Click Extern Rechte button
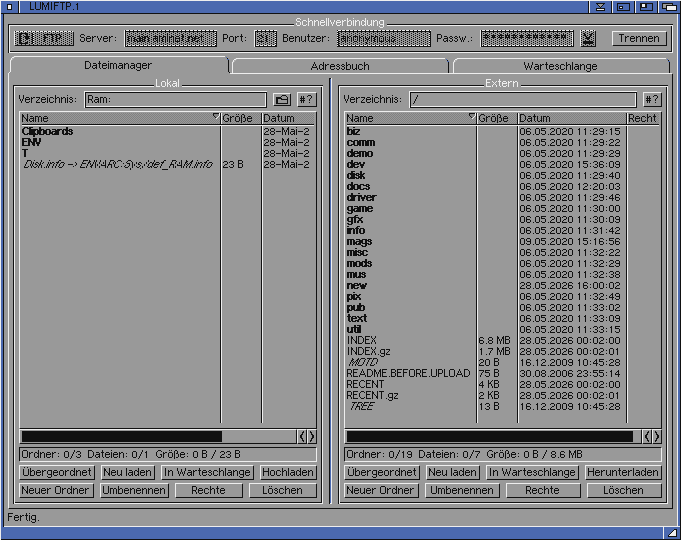This screenshot has width=681, height=540. pos(543,490)
